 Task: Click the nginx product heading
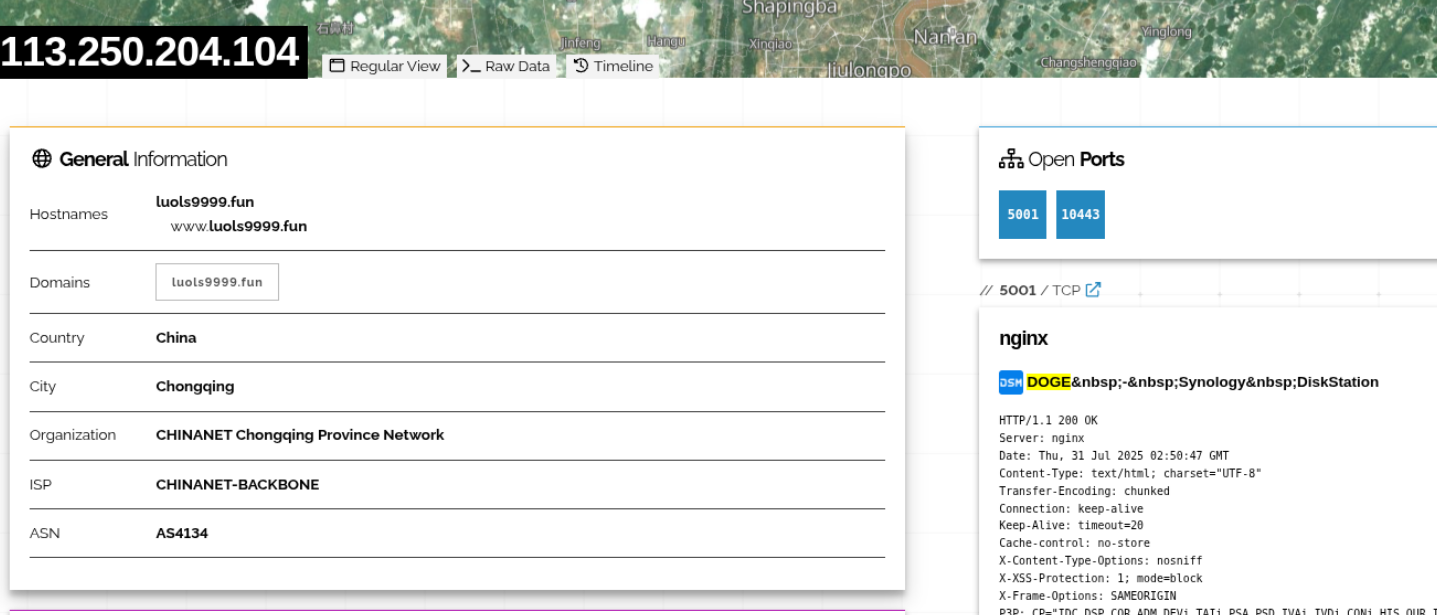pos(1023,338)
